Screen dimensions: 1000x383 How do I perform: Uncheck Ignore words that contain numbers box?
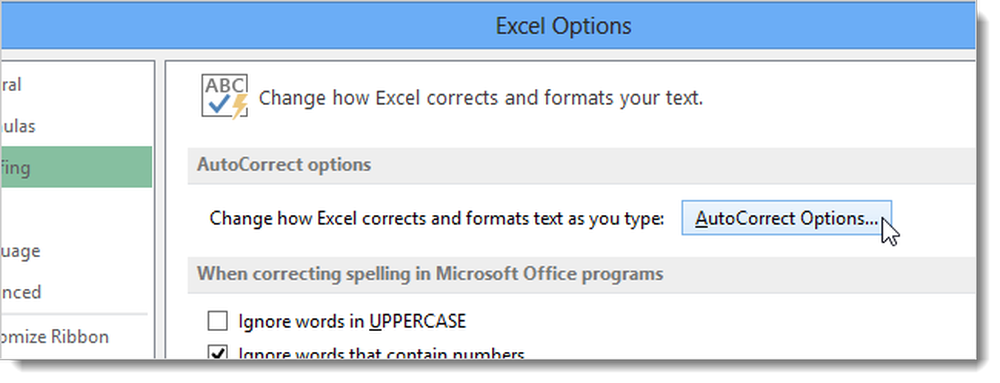tap(218, 352)
